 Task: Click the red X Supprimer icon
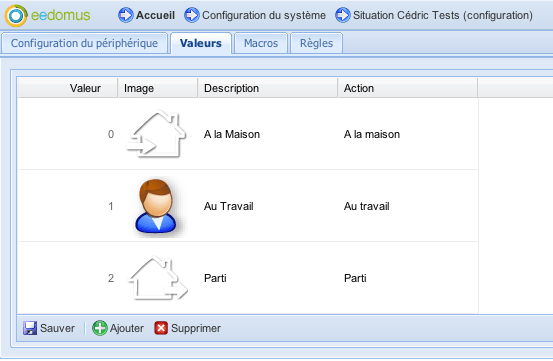pyautogui.click(x=161, y=328)
